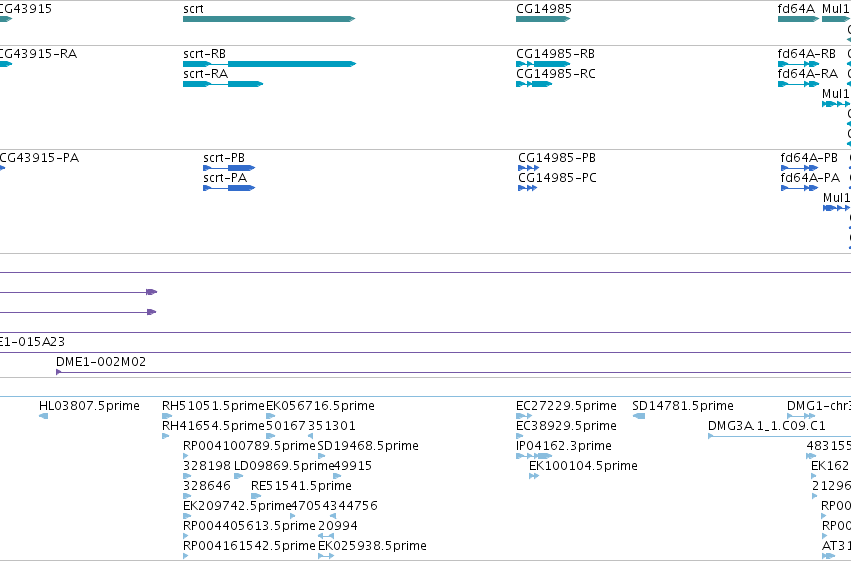Select the Mul1 gene label
Screen dimensions: 851x561
(835, 9)
